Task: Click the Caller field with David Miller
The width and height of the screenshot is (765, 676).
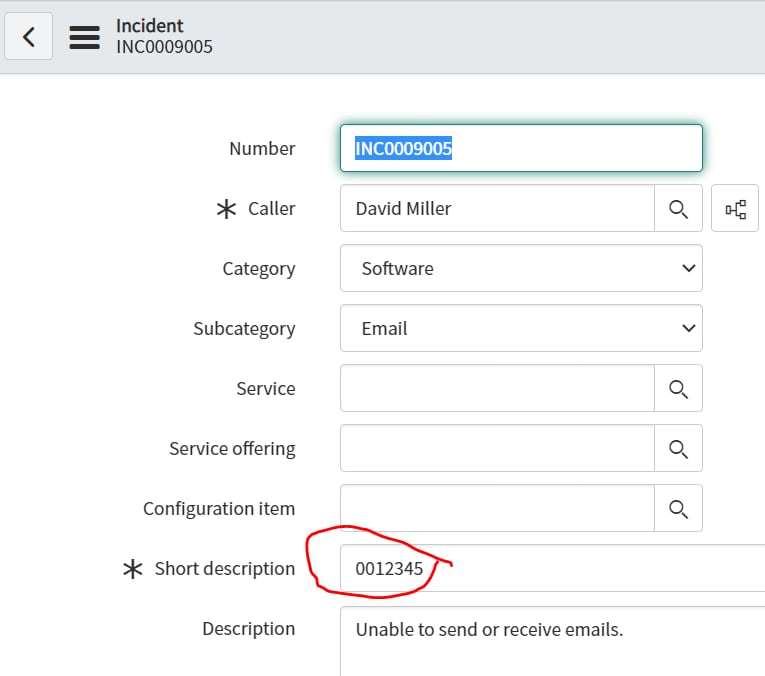Action: pyautogui.click(x=497, y=209)
